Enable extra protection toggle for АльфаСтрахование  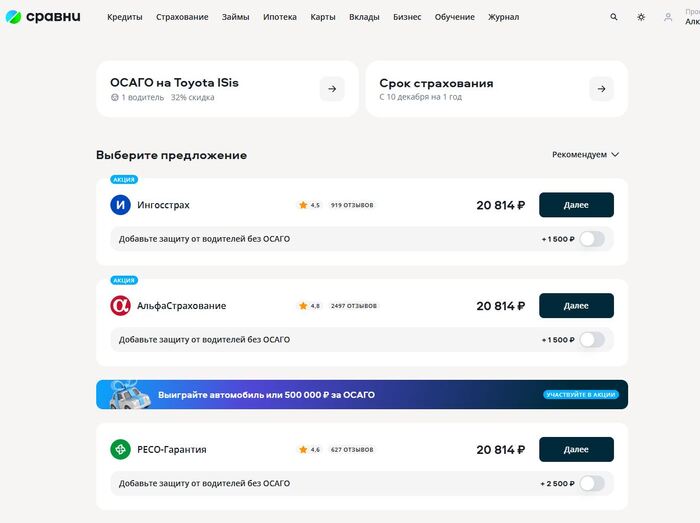tap(592, 340)
